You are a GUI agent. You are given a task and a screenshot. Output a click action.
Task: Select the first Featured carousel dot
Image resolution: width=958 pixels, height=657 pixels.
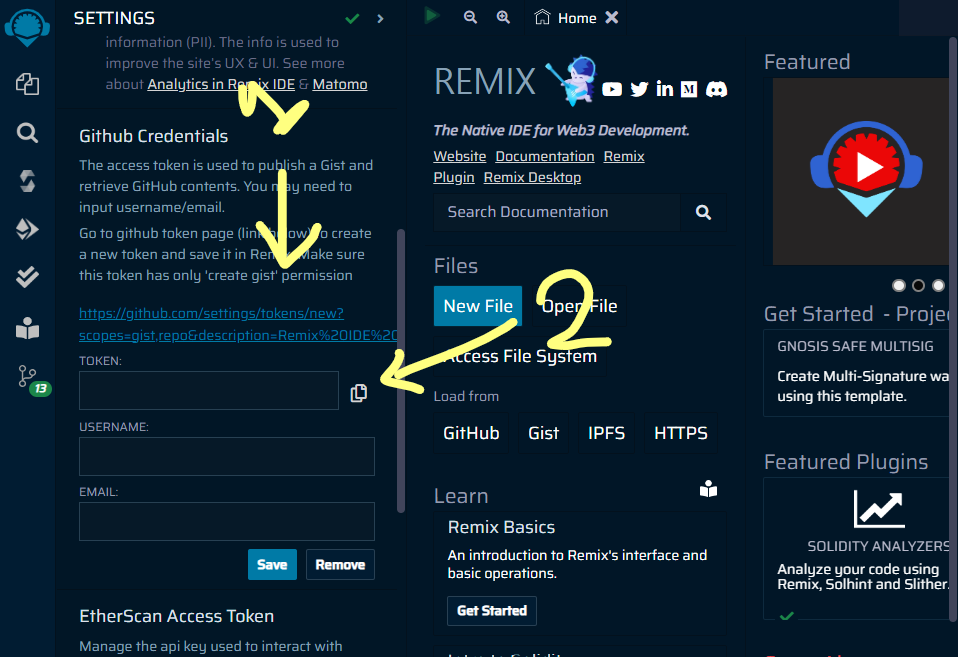pos(899,285)
